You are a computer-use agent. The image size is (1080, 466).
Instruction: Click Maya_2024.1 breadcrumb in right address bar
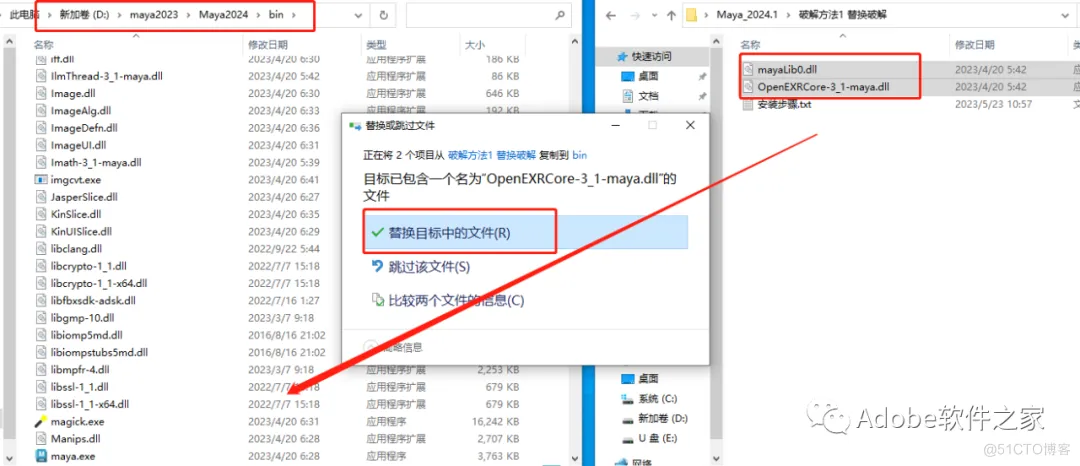coord(747,14)
